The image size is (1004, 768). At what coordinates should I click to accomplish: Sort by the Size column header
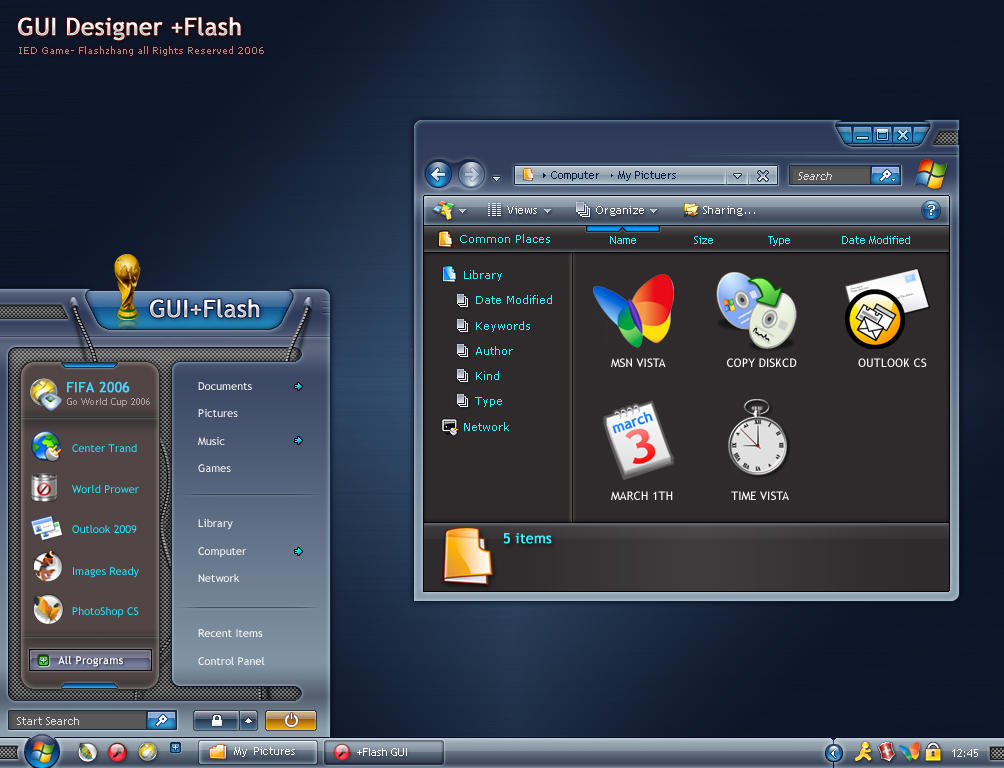coord(703,240)
